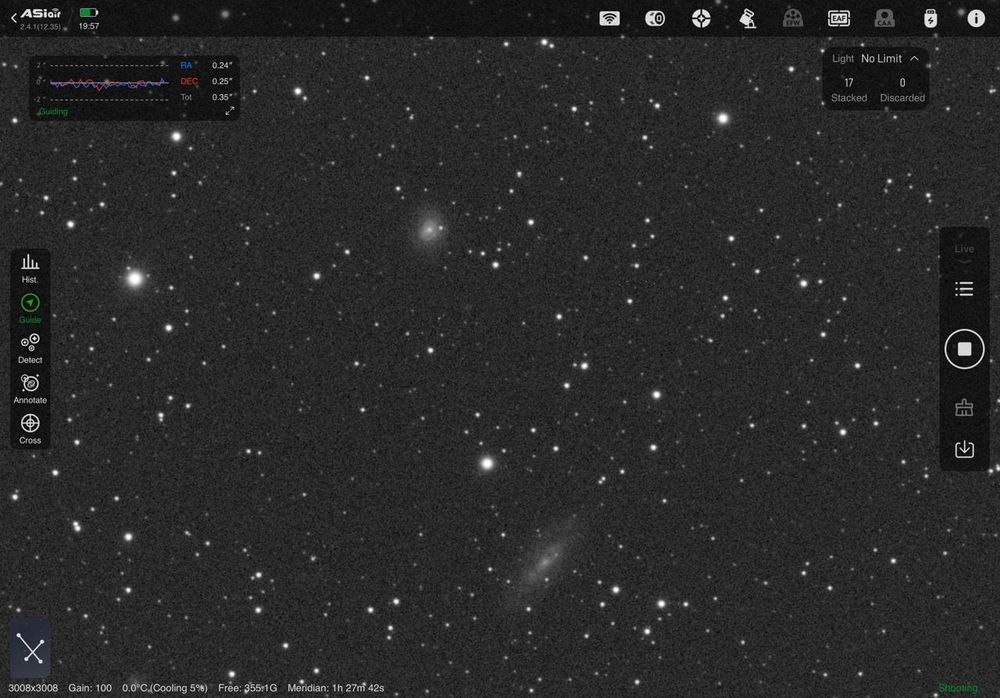Open the WiFi settings icon

click(609, 19)
